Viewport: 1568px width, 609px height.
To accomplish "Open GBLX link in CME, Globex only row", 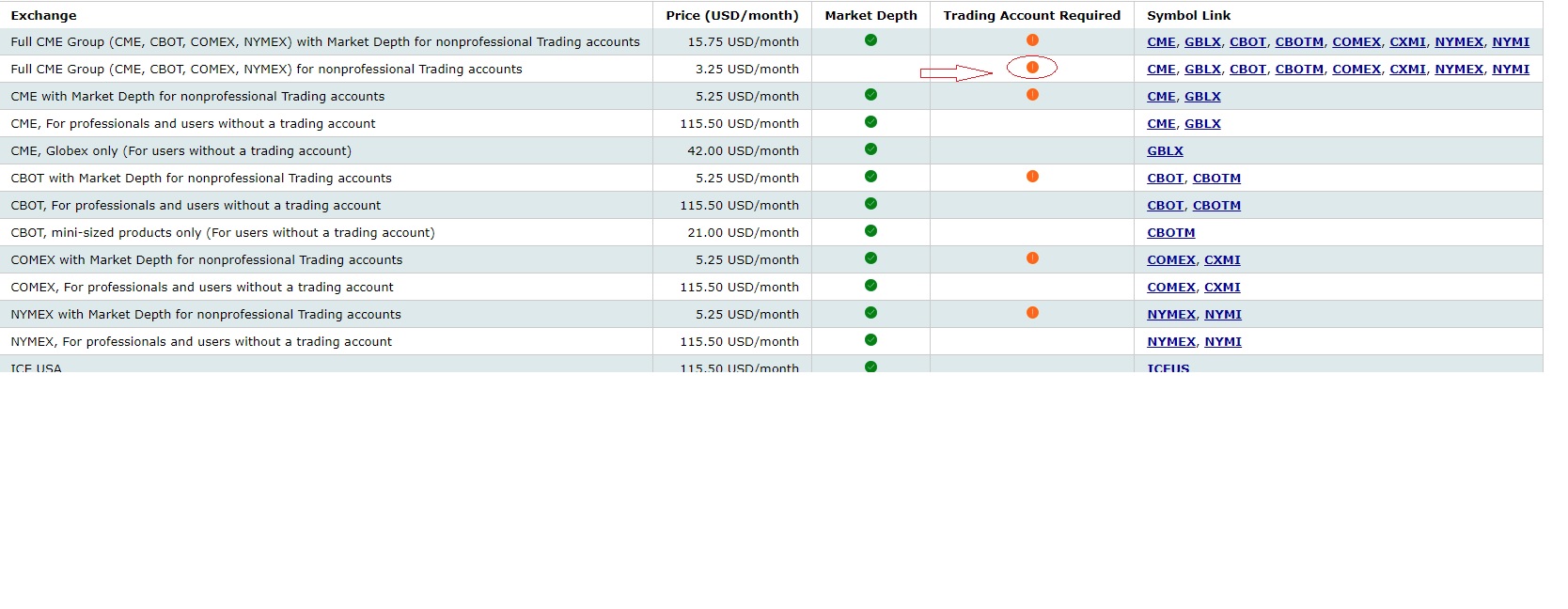I will point(1165,151).
